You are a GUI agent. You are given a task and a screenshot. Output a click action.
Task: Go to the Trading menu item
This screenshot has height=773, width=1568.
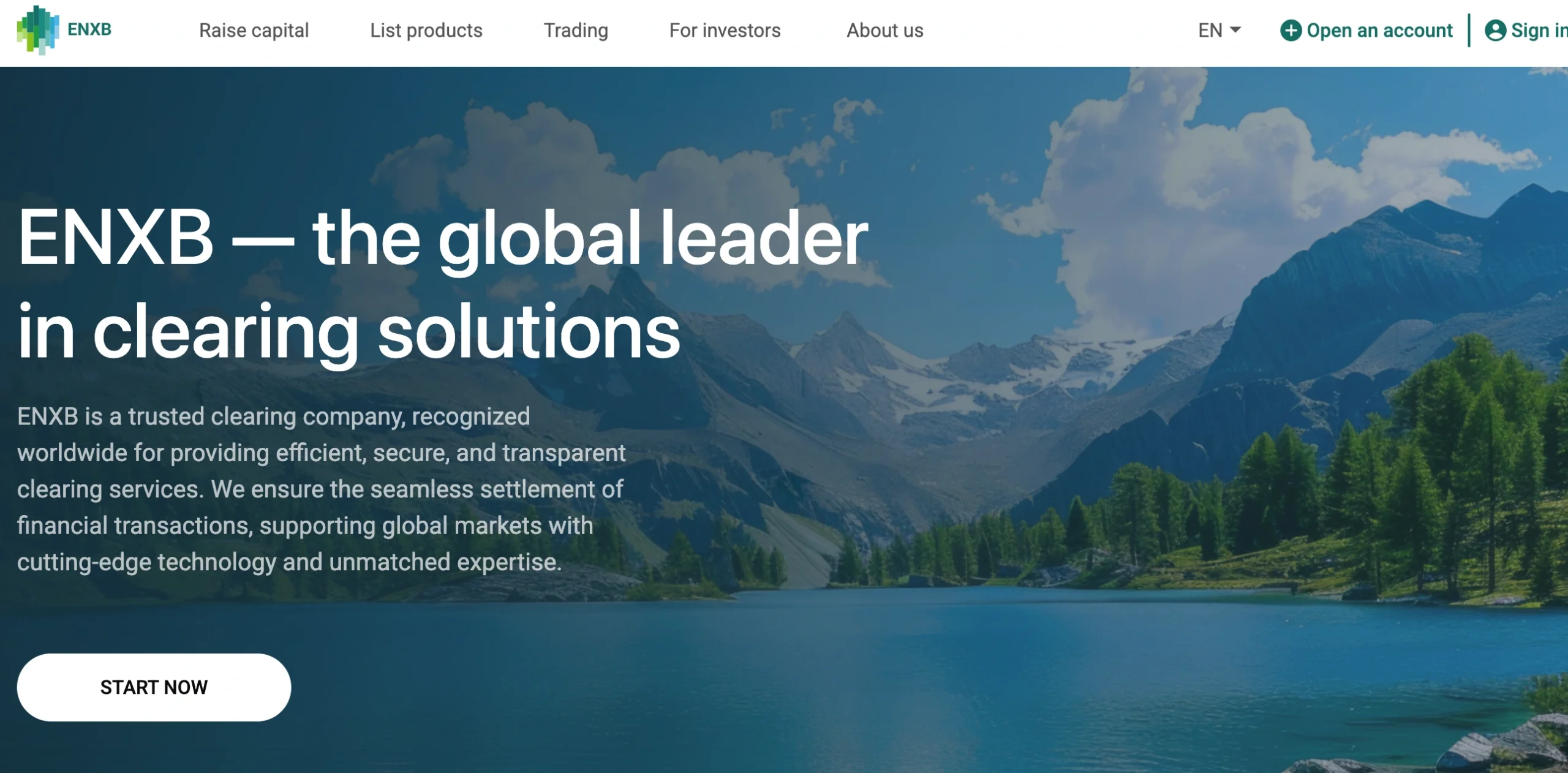coord(576,31)
